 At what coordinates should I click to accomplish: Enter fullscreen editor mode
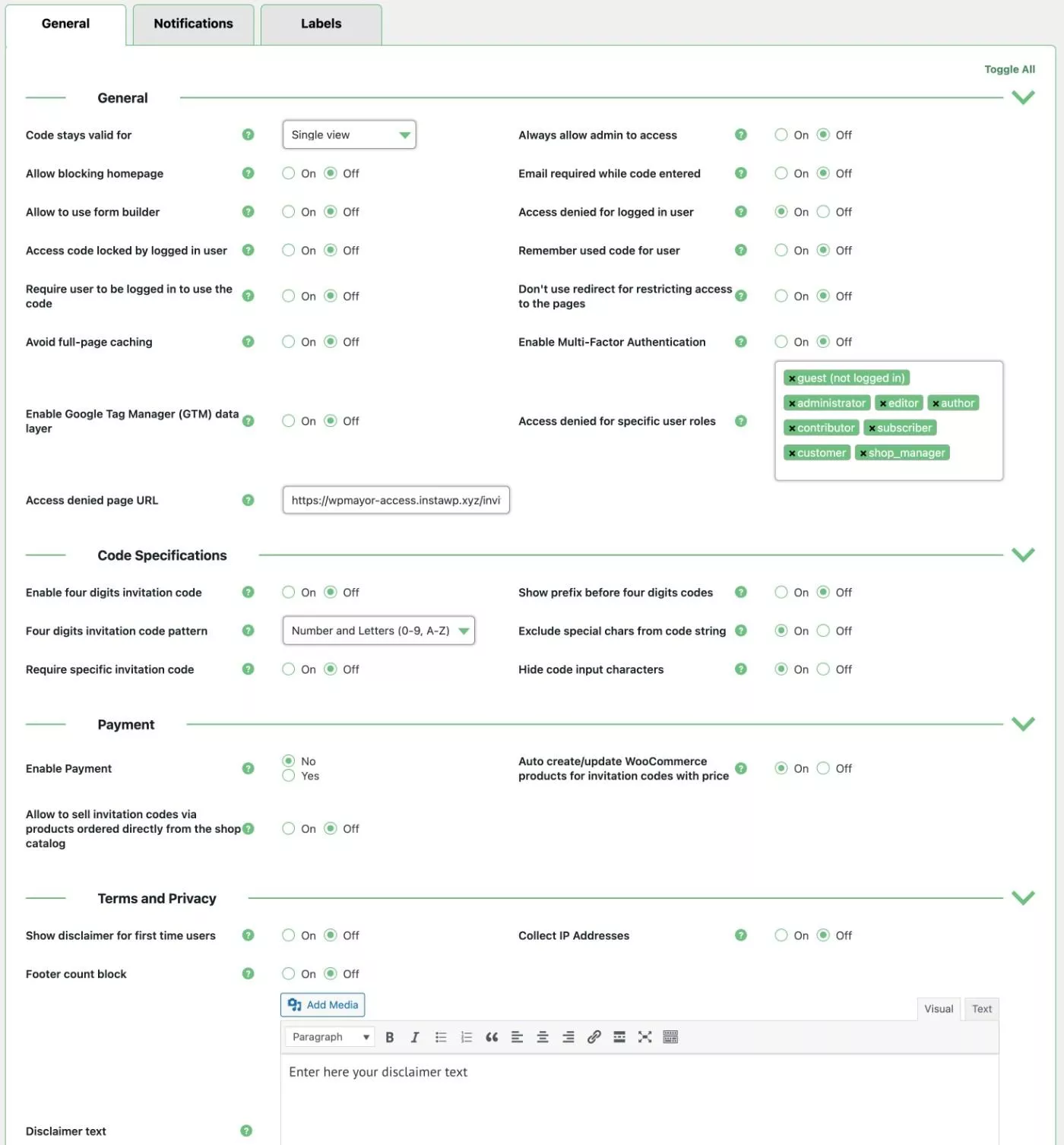tap(645, 1037)
